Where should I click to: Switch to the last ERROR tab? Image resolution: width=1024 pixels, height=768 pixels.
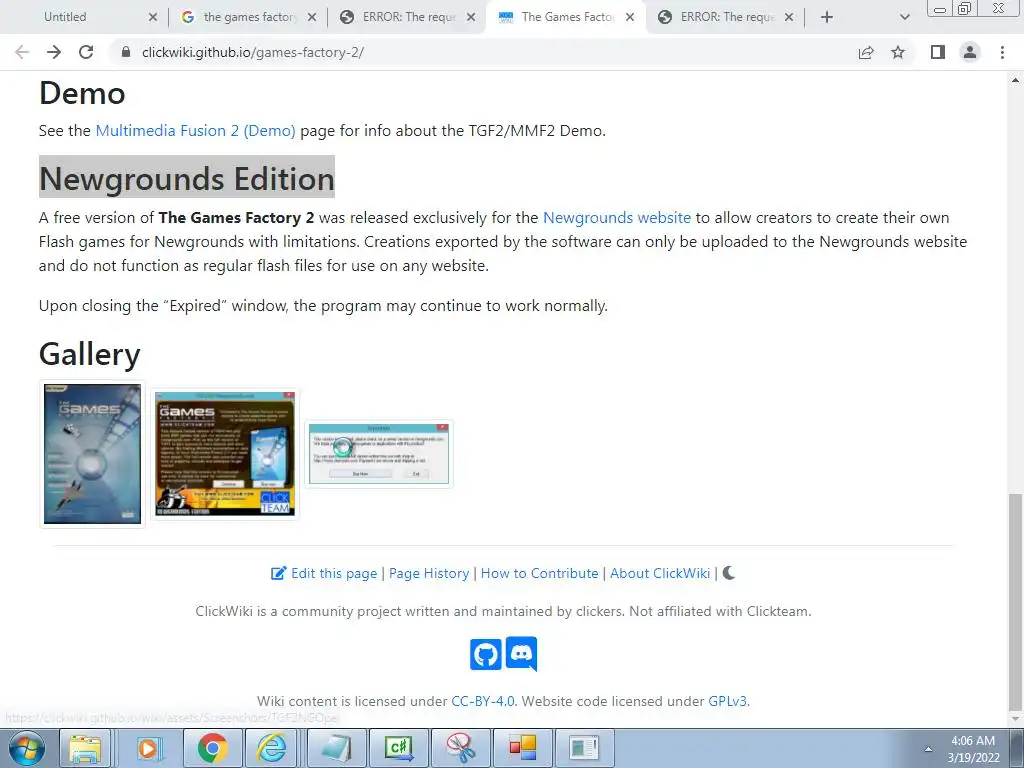[727, 17]
